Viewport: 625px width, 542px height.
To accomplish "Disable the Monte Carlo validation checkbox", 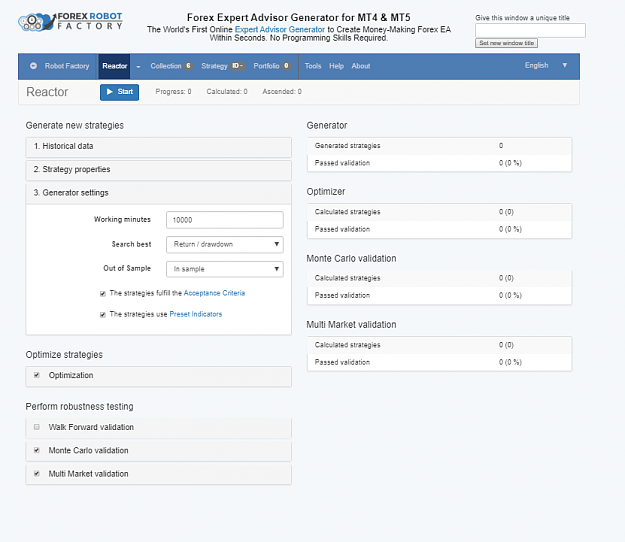I will click(x=37, y=450).
